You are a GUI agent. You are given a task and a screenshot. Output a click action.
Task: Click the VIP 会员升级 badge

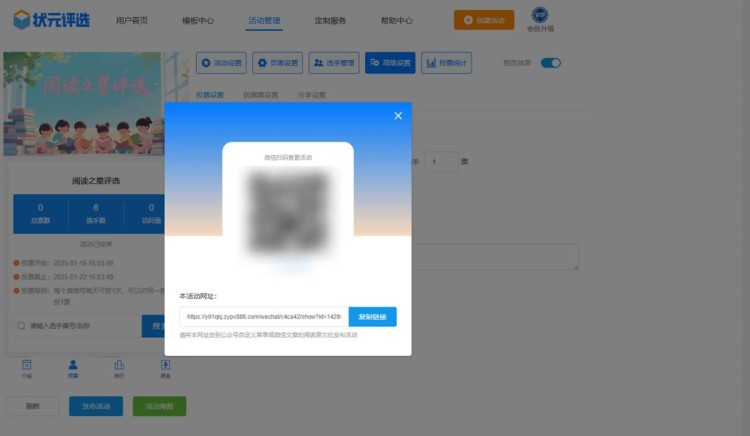(539, 20)
